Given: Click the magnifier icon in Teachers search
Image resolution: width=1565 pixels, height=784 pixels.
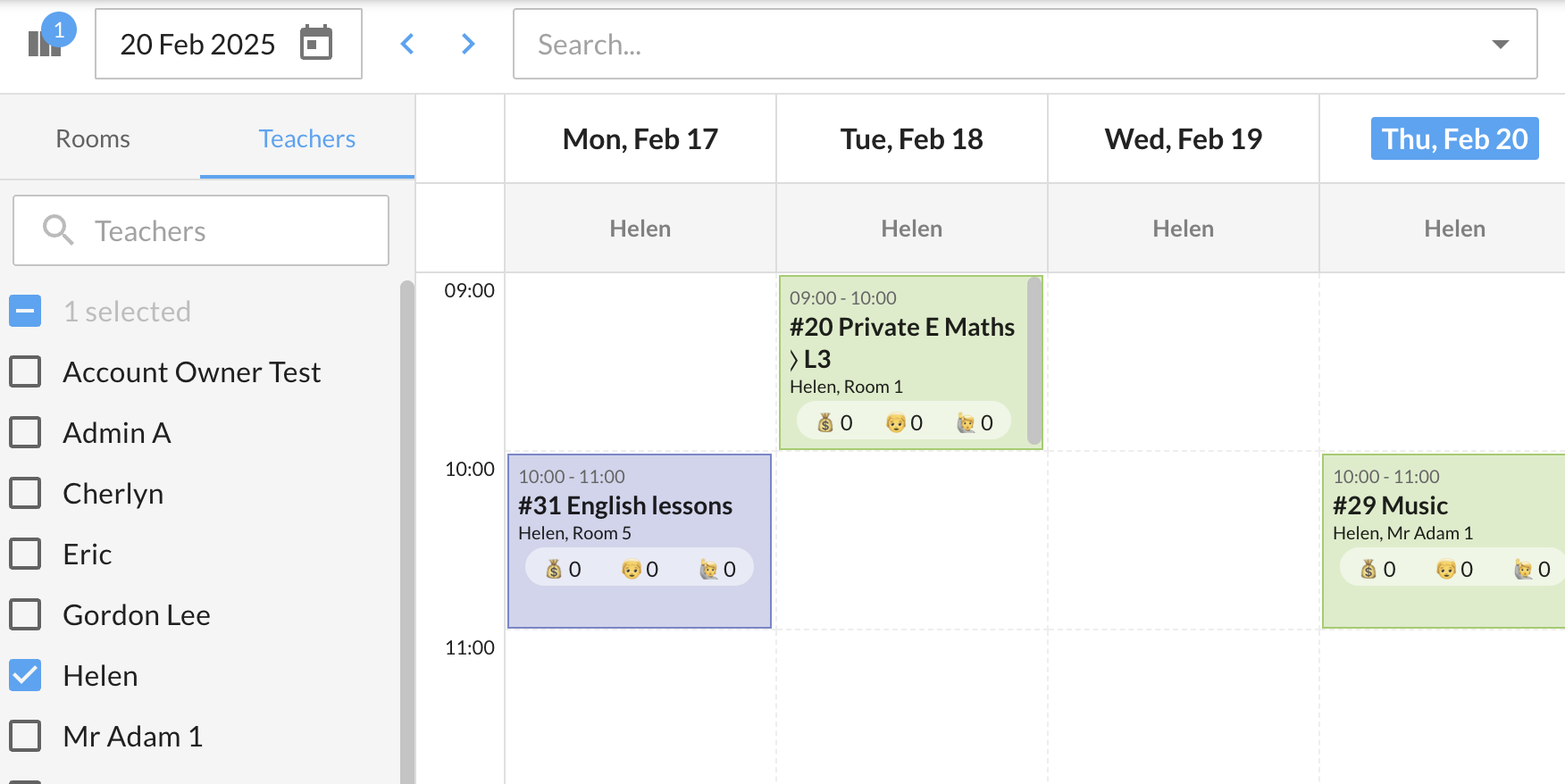Looking at the screenshot, I should (x=58, y=230).
